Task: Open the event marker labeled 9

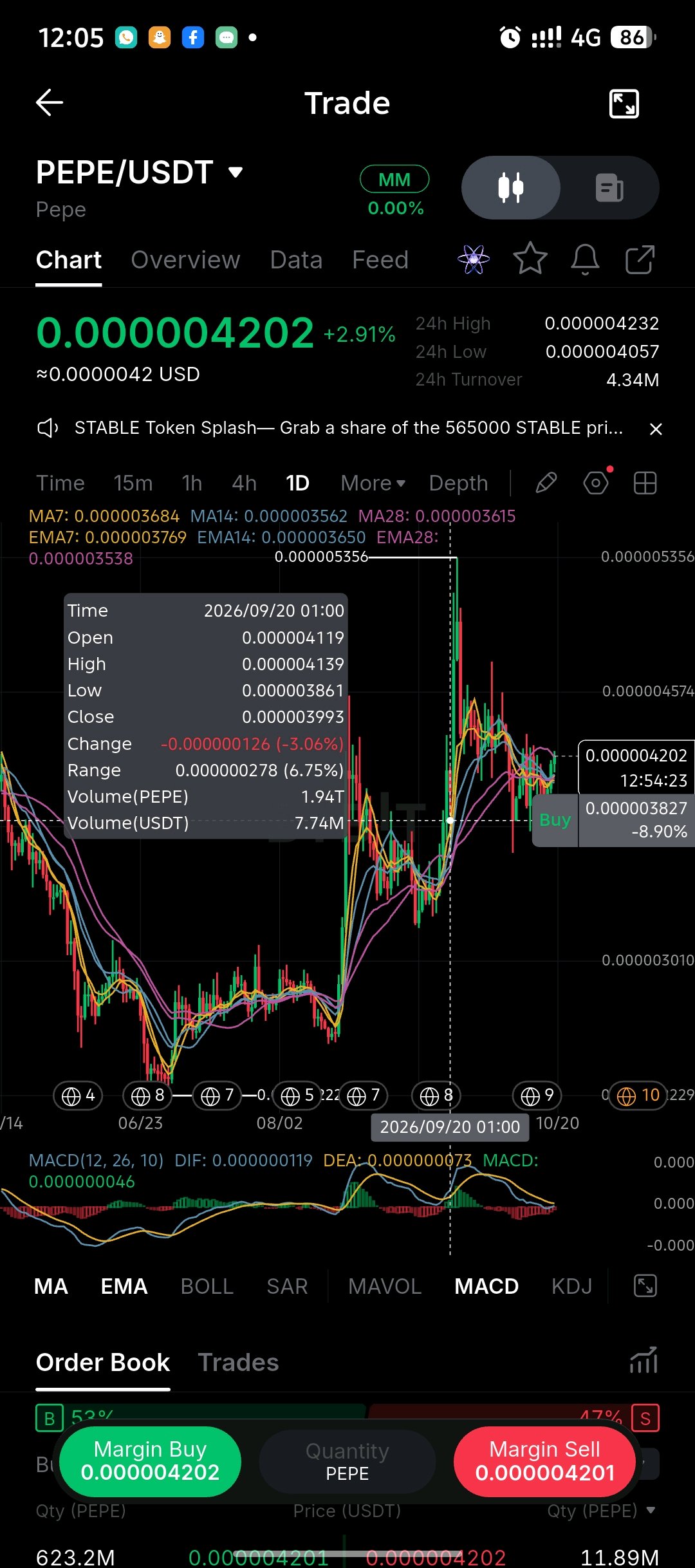Action: click(x=537, y=1095)
